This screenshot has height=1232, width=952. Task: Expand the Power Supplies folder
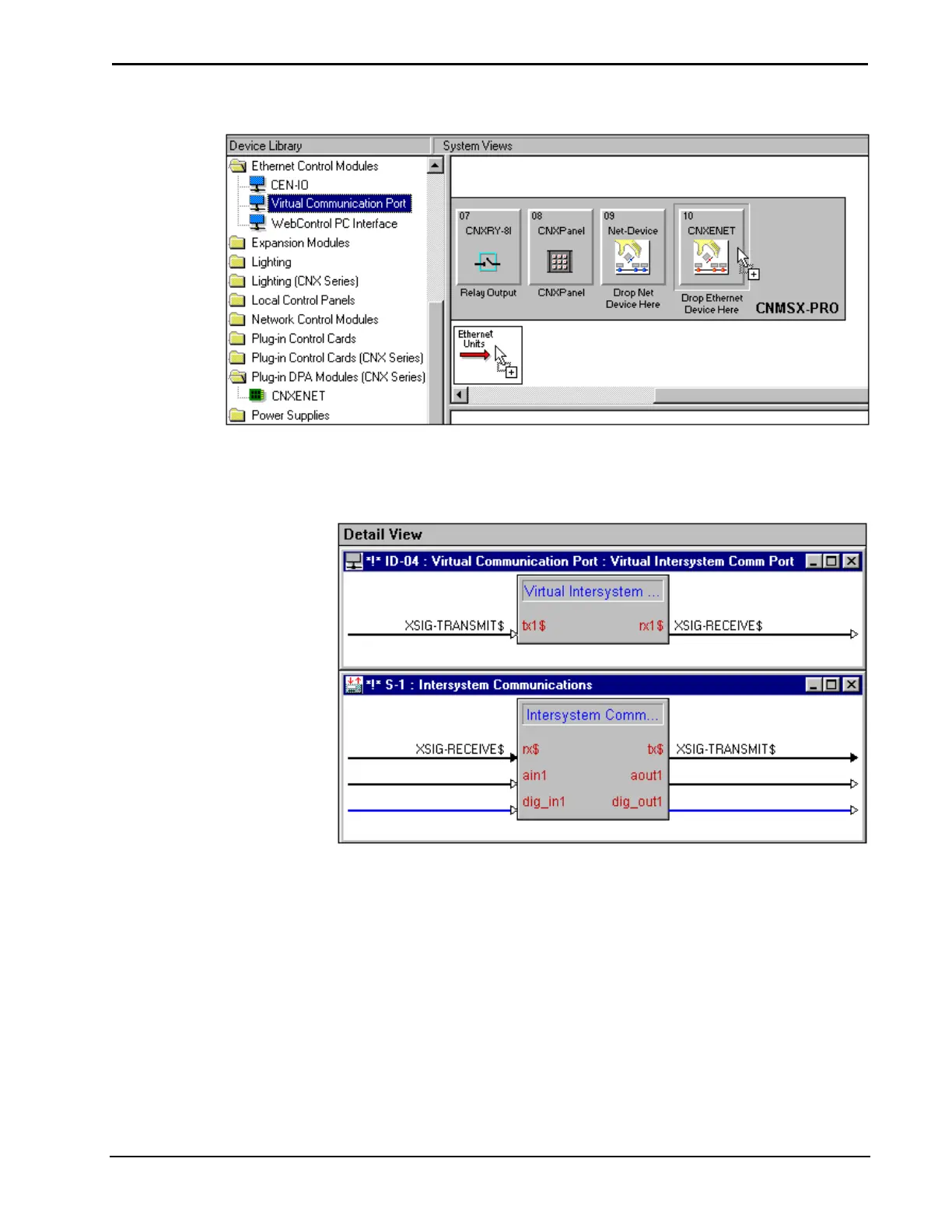(x=238, y=415)
